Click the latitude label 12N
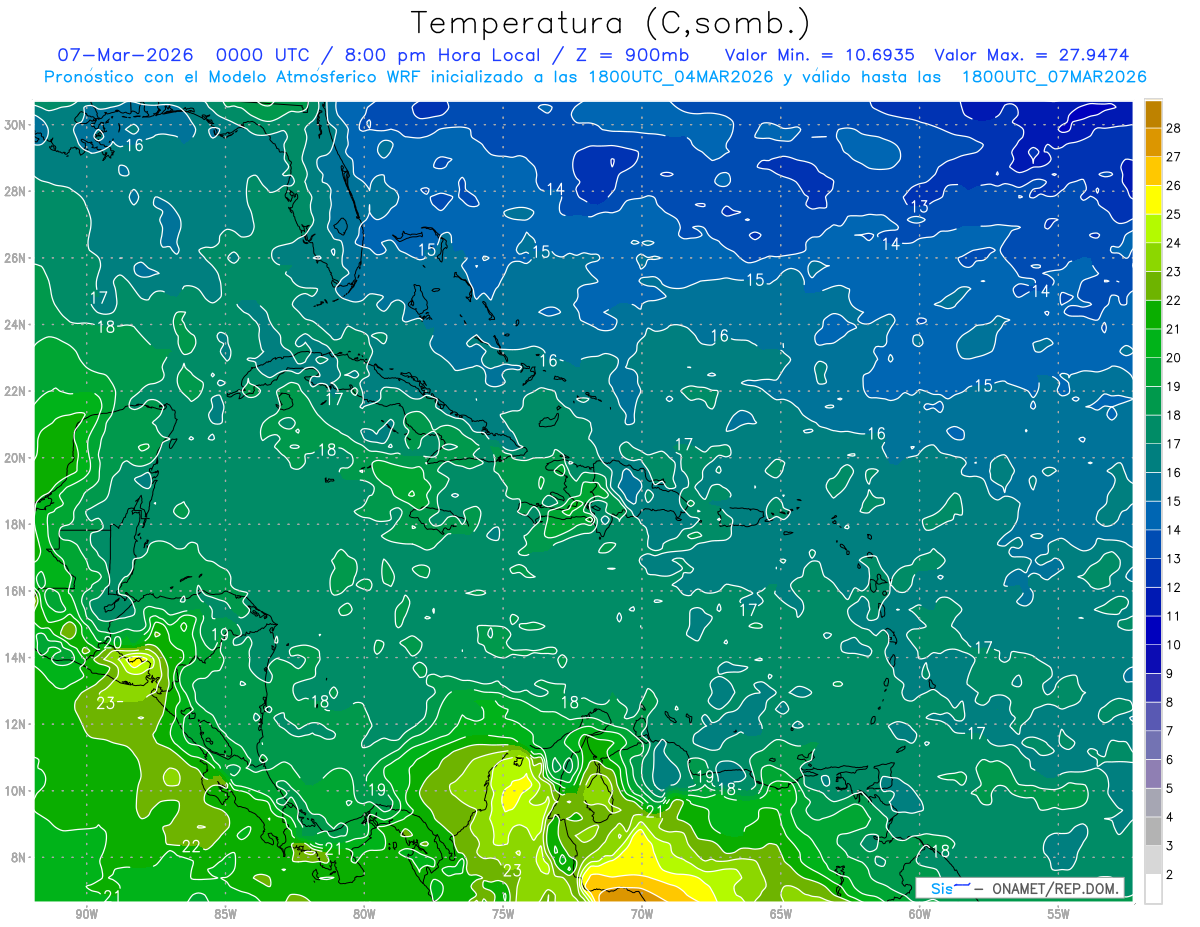Image resolution: width=1200 pixels, height=927 pixels. [x=15, y=724]
